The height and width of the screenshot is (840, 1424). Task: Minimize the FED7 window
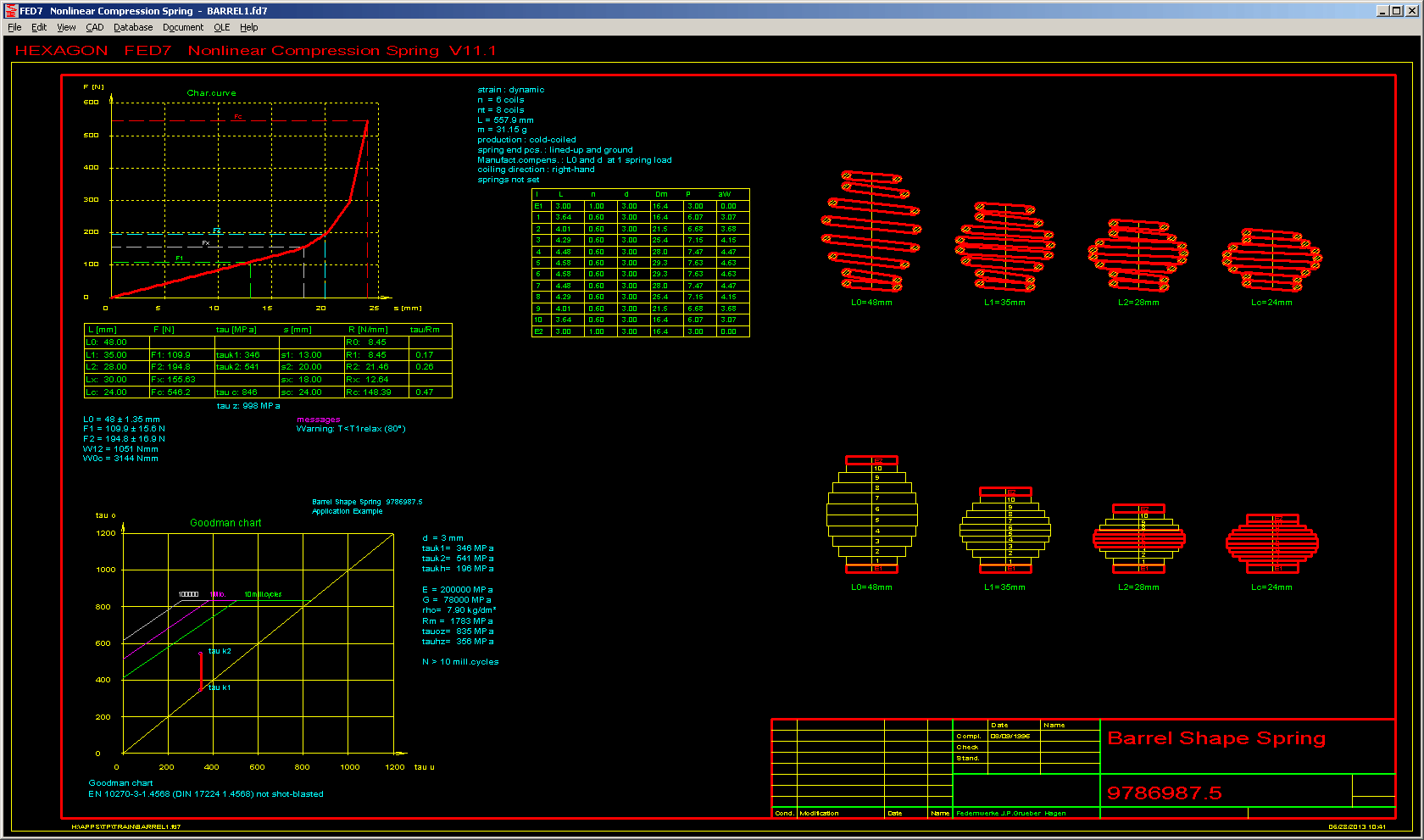click(1382, 11)
